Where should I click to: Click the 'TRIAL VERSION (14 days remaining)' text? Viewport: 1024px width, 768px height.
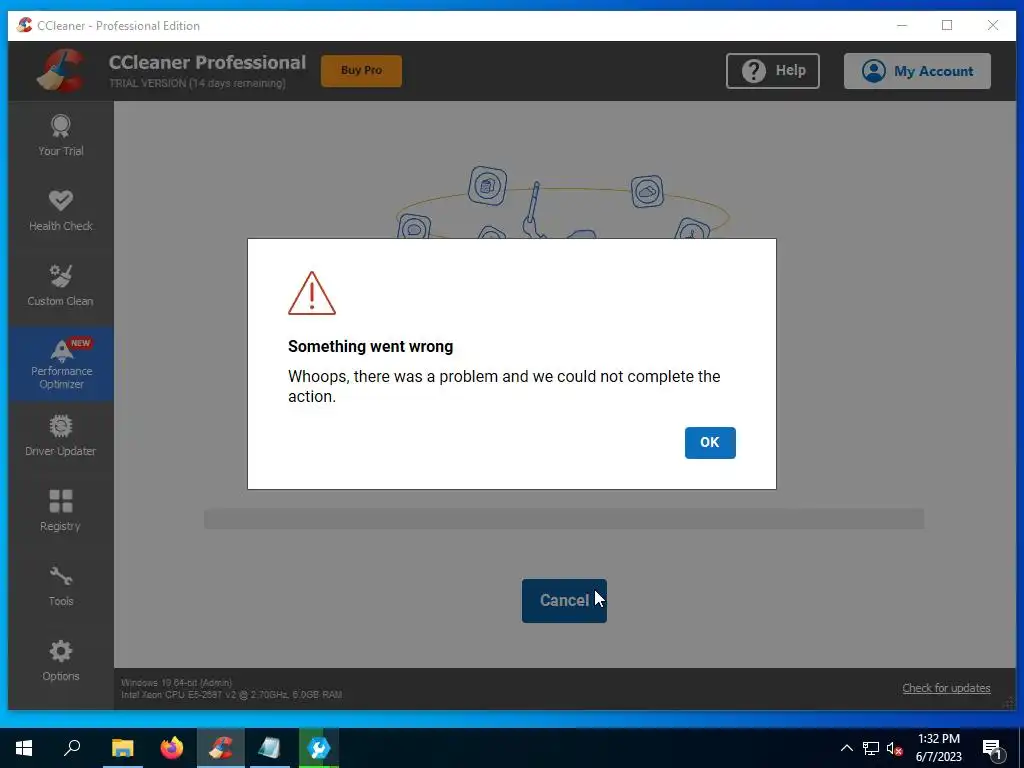197,84
